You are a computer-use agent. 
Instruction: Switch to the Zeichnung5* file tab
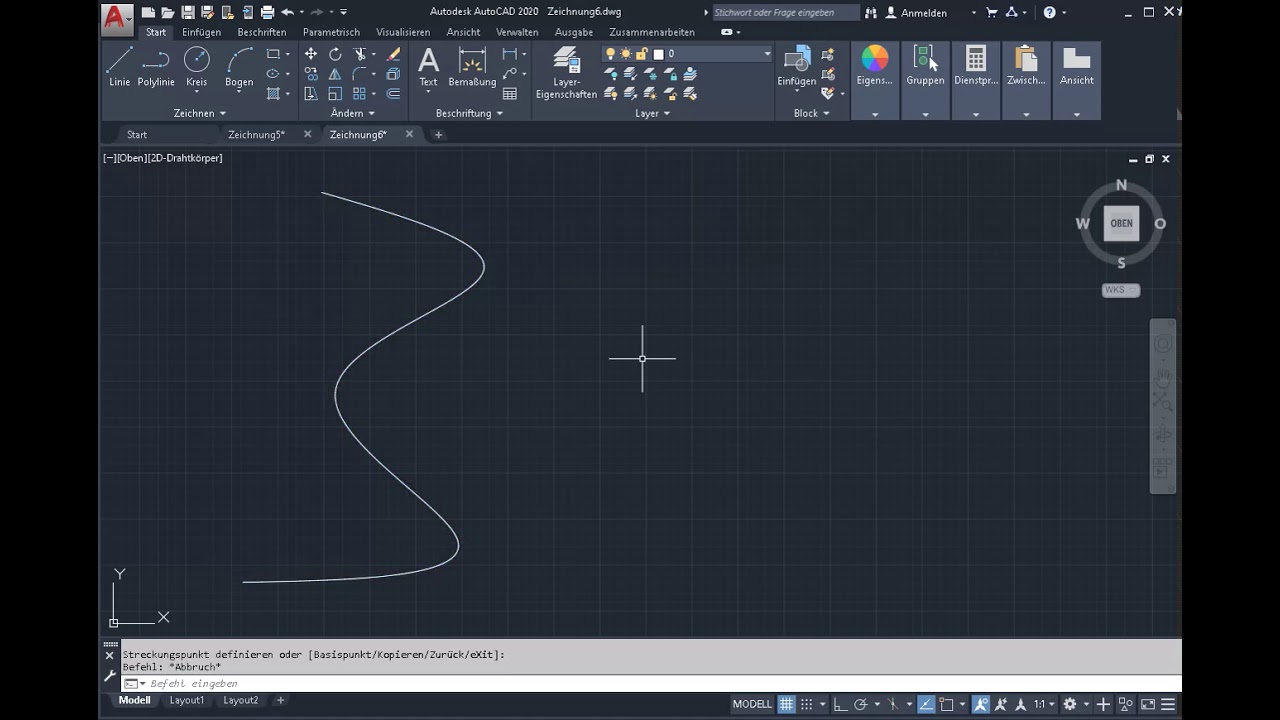[x=256, y=134]
